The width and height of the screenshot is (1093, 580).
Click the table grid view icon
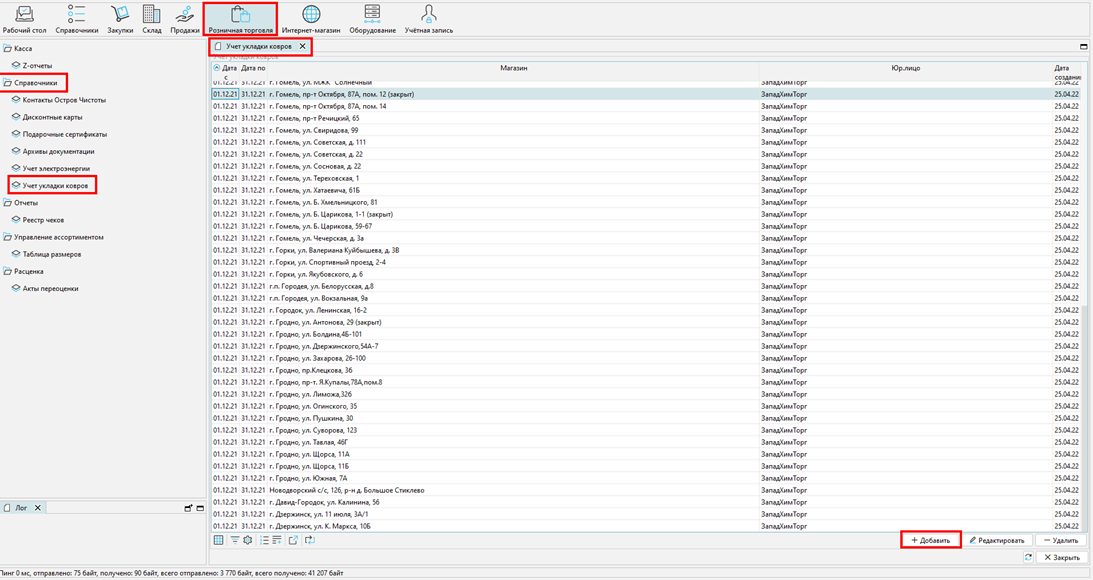(x=219, y=540)
